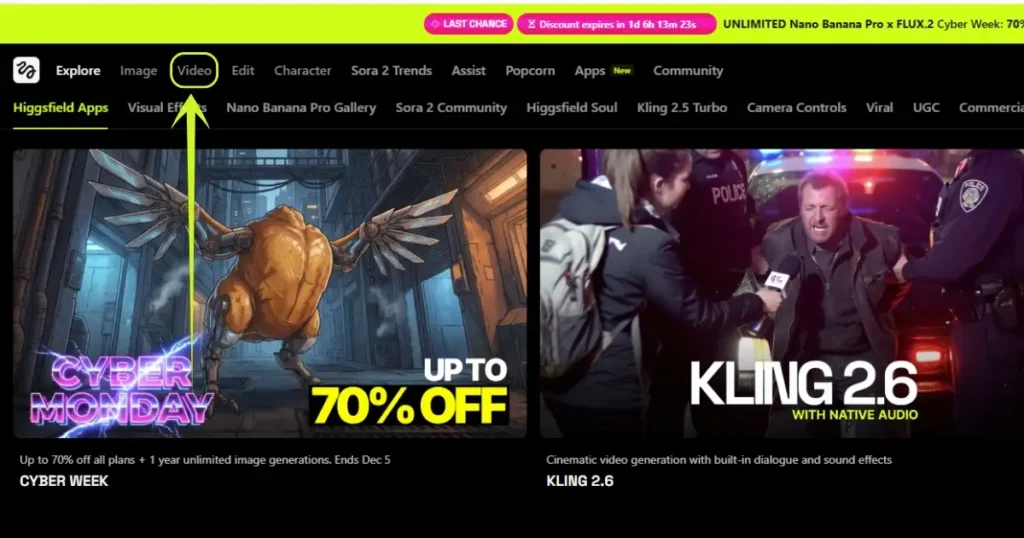Go to the Explore section
Image resolution: width=1024 pixels, height=538 pixels.
pyautogui.click(x=78, y=71)
